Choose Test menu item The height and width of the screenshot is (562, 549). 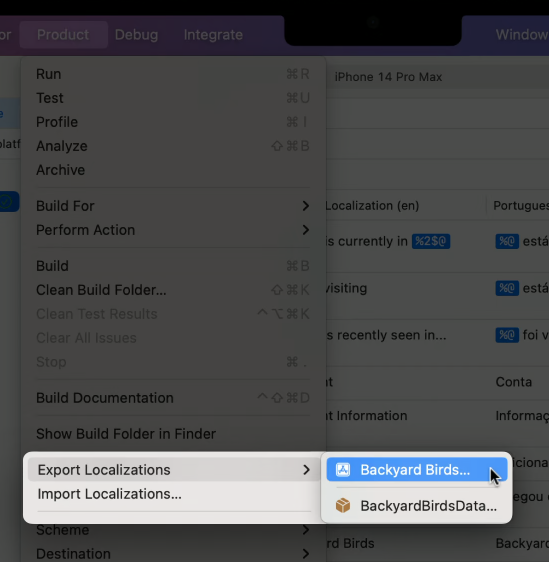click(173, 98)
